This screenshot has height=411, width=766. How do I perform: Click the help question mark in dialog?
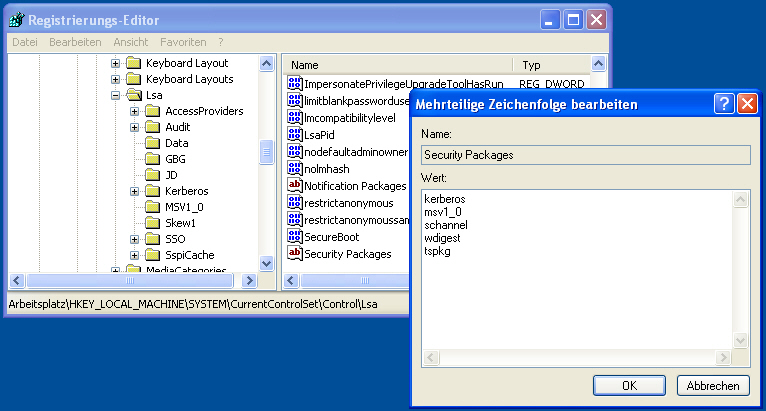tap(724, 104)
